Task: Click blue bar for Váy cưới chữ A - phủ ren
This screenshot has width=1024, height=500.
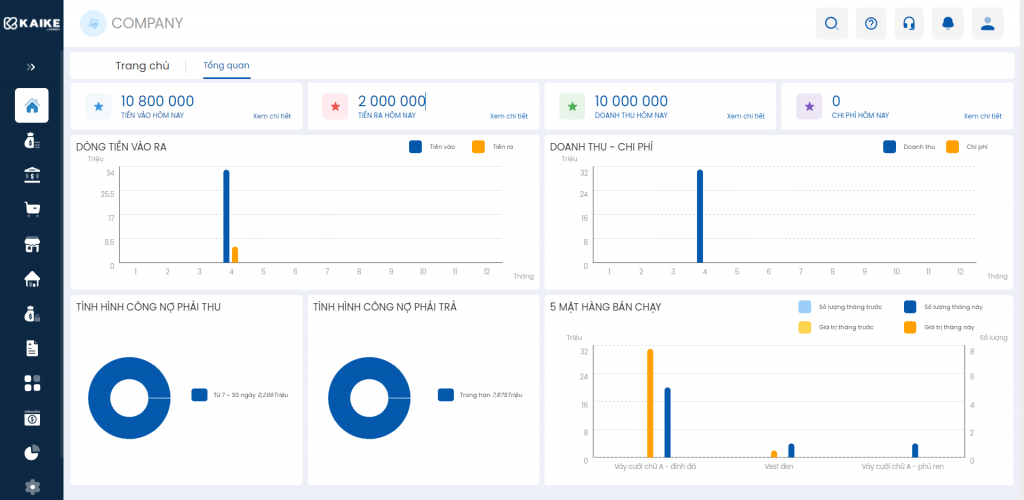Action: tap(915, 451)
